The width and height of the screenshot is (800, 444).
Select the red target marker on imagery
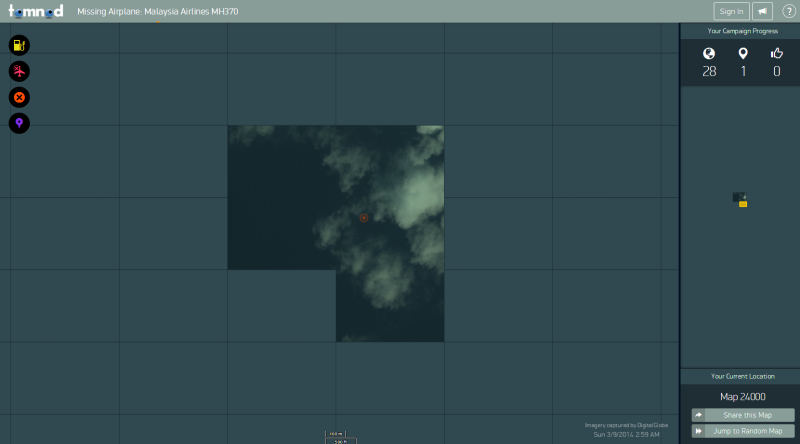click(x=364, y=218)
